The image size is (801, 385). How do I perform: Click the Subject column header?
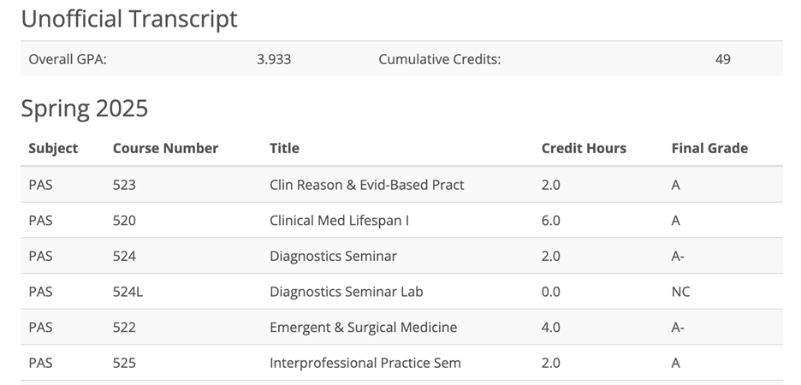[53, 148]
